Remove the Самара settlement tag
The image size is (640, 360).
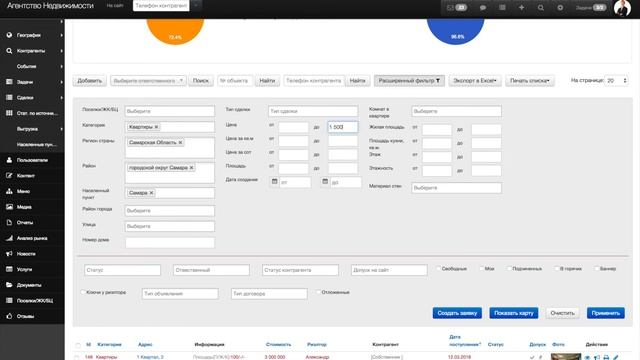coord(151,193)
